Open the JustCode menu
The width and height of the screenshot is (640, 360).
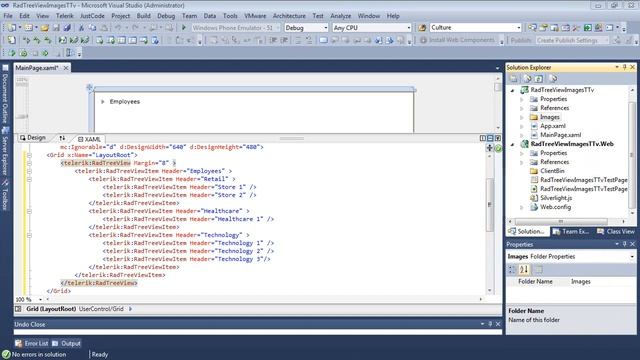coord(92,16)
